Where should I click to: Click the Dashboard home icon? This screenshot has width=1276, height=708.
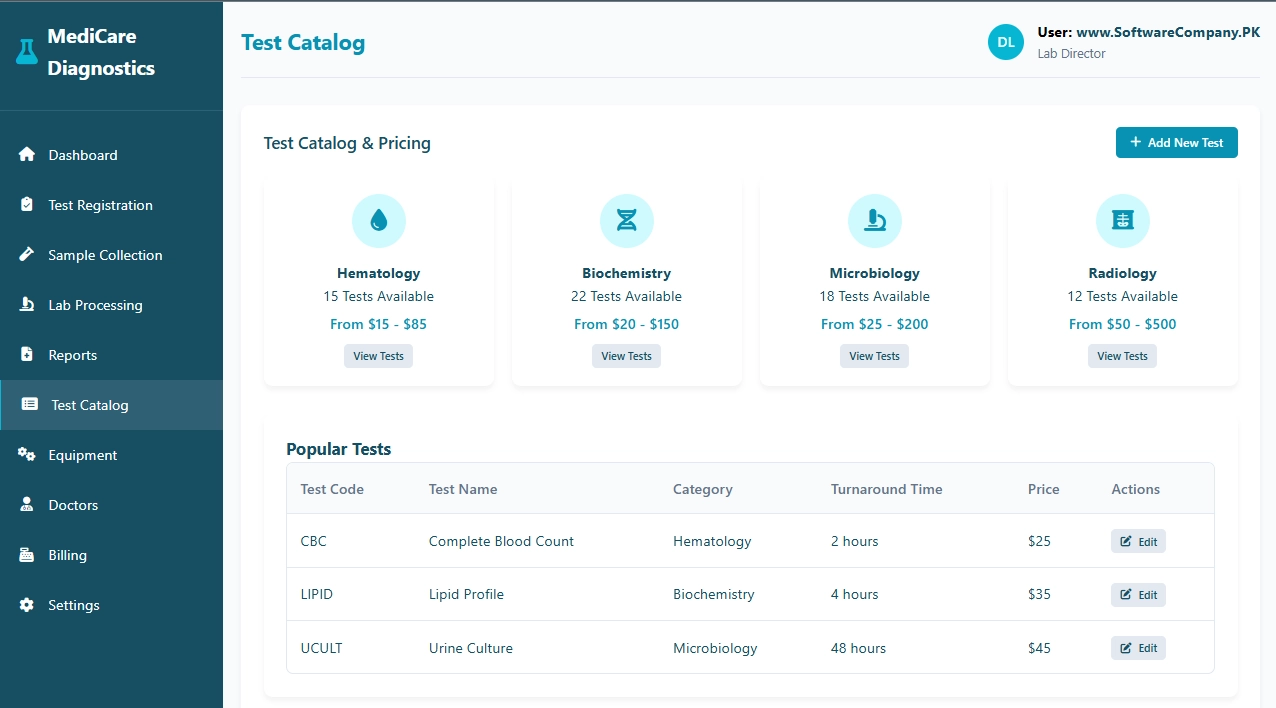(x=28, y=155)
